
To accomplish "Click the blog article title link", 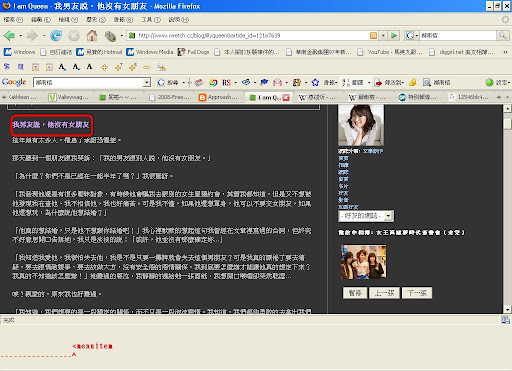I will 51,125.
